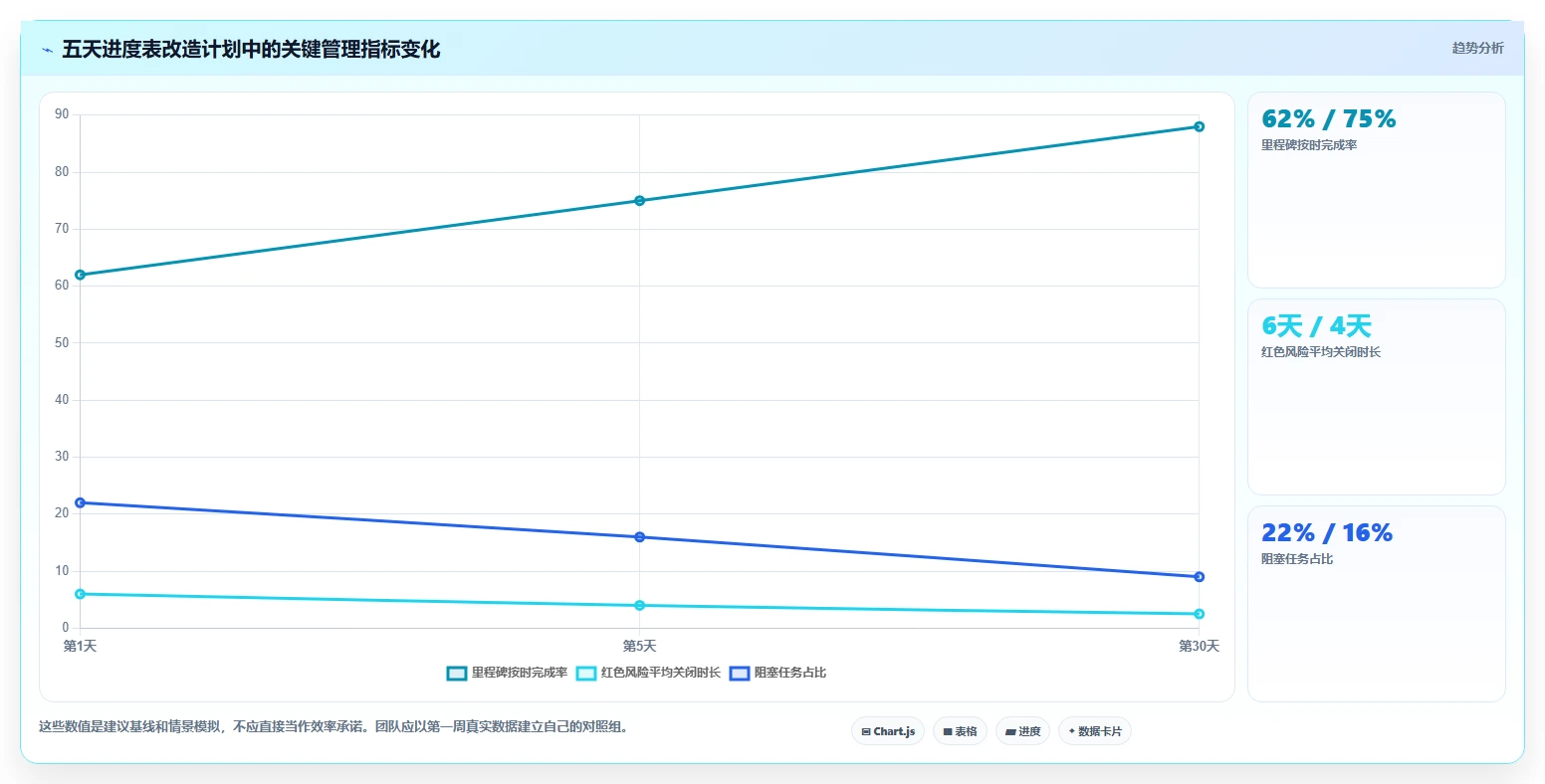Click the 趋势分析 label in header
The width and height of the screenshot is (1545, 784).
1477,48
